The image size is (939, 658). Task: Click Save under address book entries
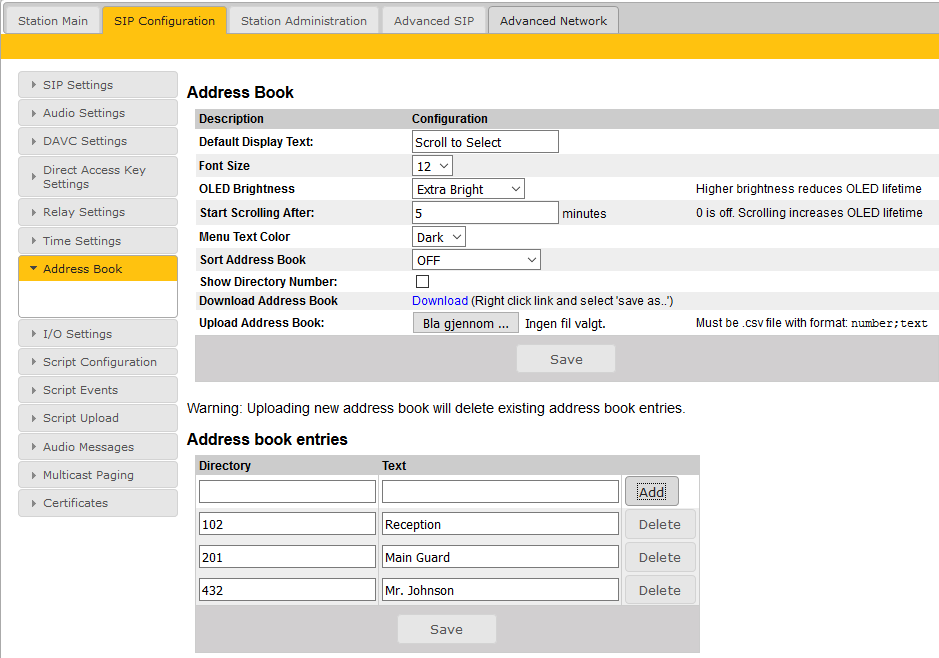click(446, 629)
